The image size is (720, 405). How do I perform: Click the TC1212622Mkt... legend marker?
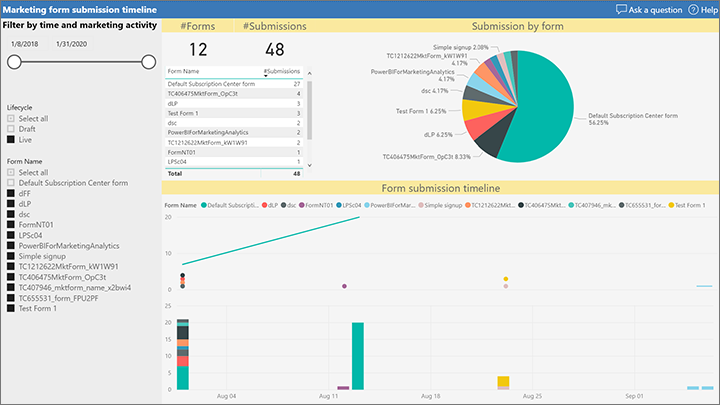coord(468,205)
